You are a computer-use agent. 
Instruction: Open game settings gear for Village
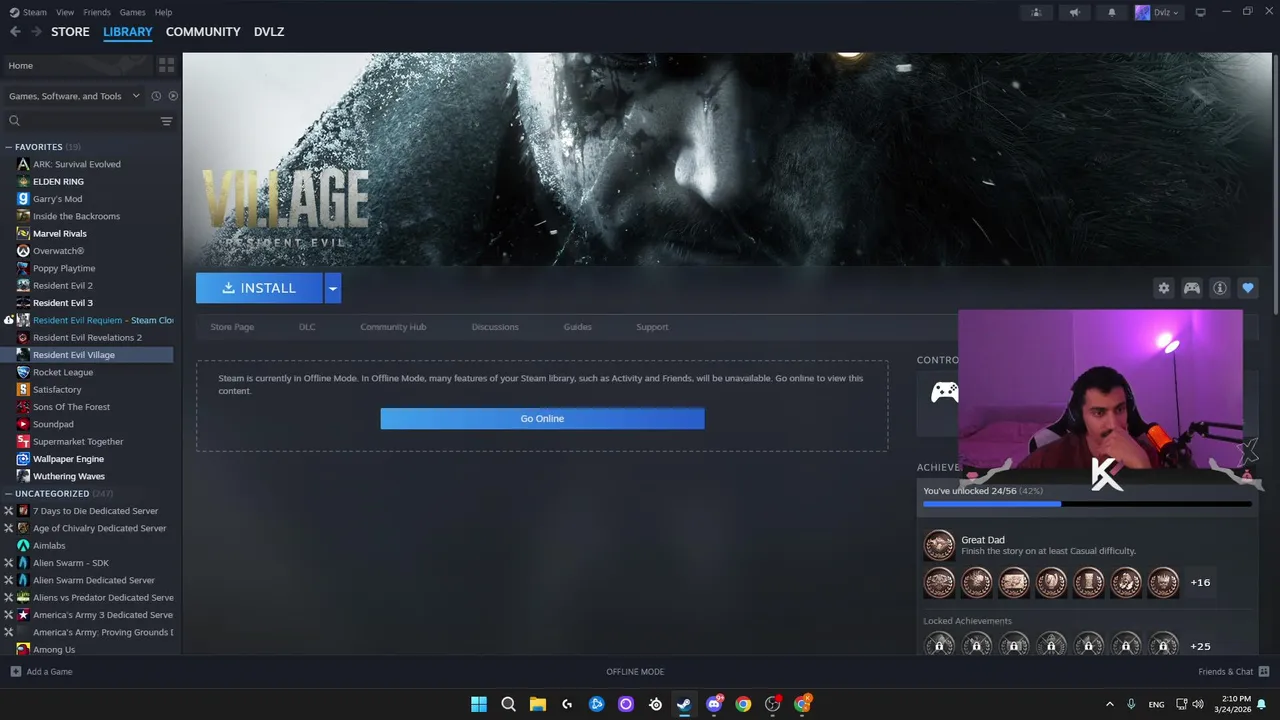(x=1164, y=288)
